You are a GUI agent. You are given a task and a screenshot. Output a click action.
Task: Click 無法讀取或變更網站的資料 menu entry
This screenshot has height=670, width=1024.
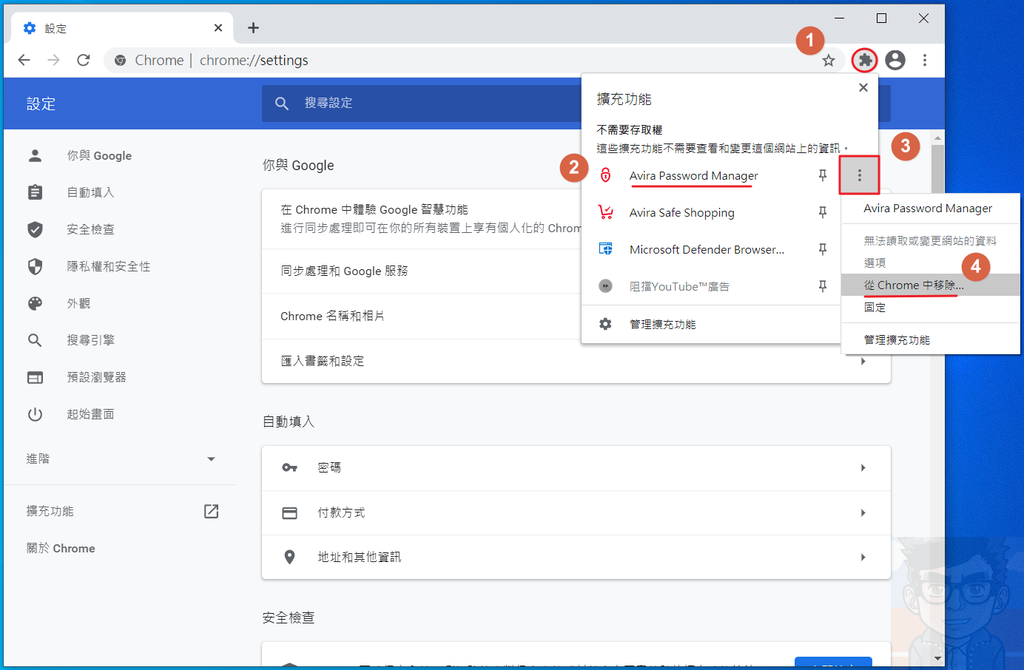coord(930,240)
